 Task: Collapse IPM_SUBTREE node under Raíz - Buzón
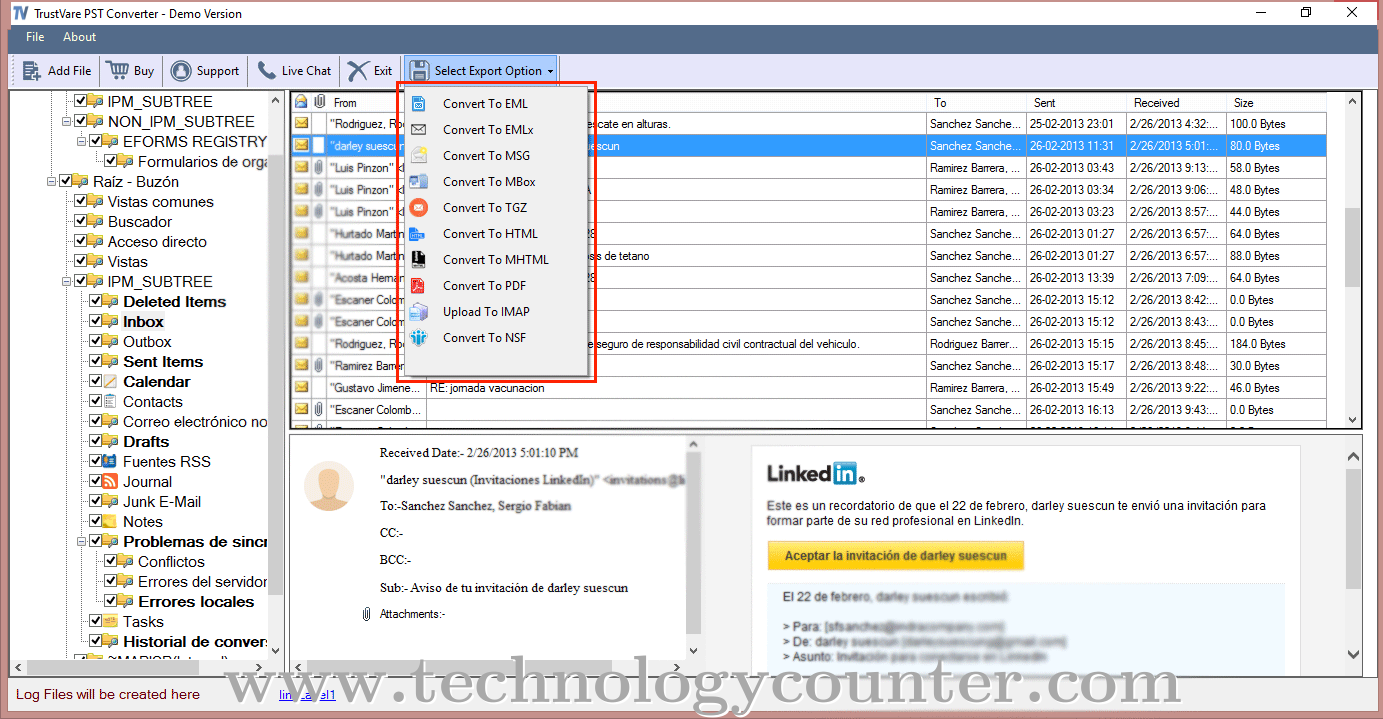[67, 281]
